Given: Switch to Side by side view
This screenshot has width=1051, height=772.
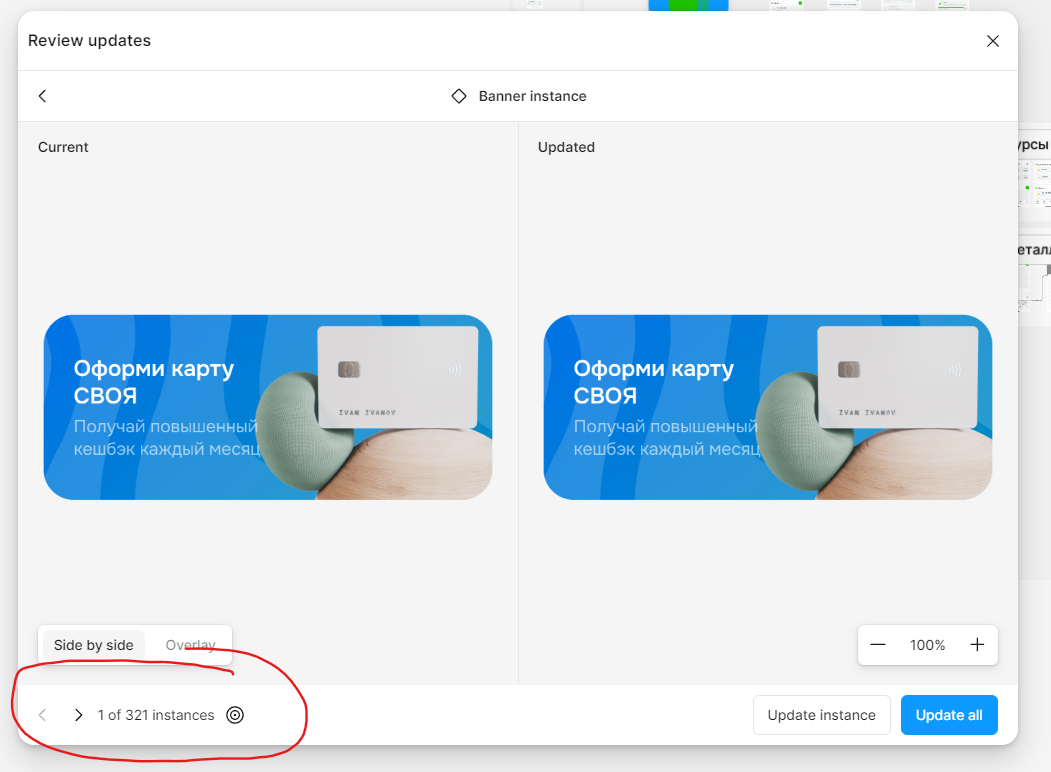Looking at the screenshot, I should 94,645.
